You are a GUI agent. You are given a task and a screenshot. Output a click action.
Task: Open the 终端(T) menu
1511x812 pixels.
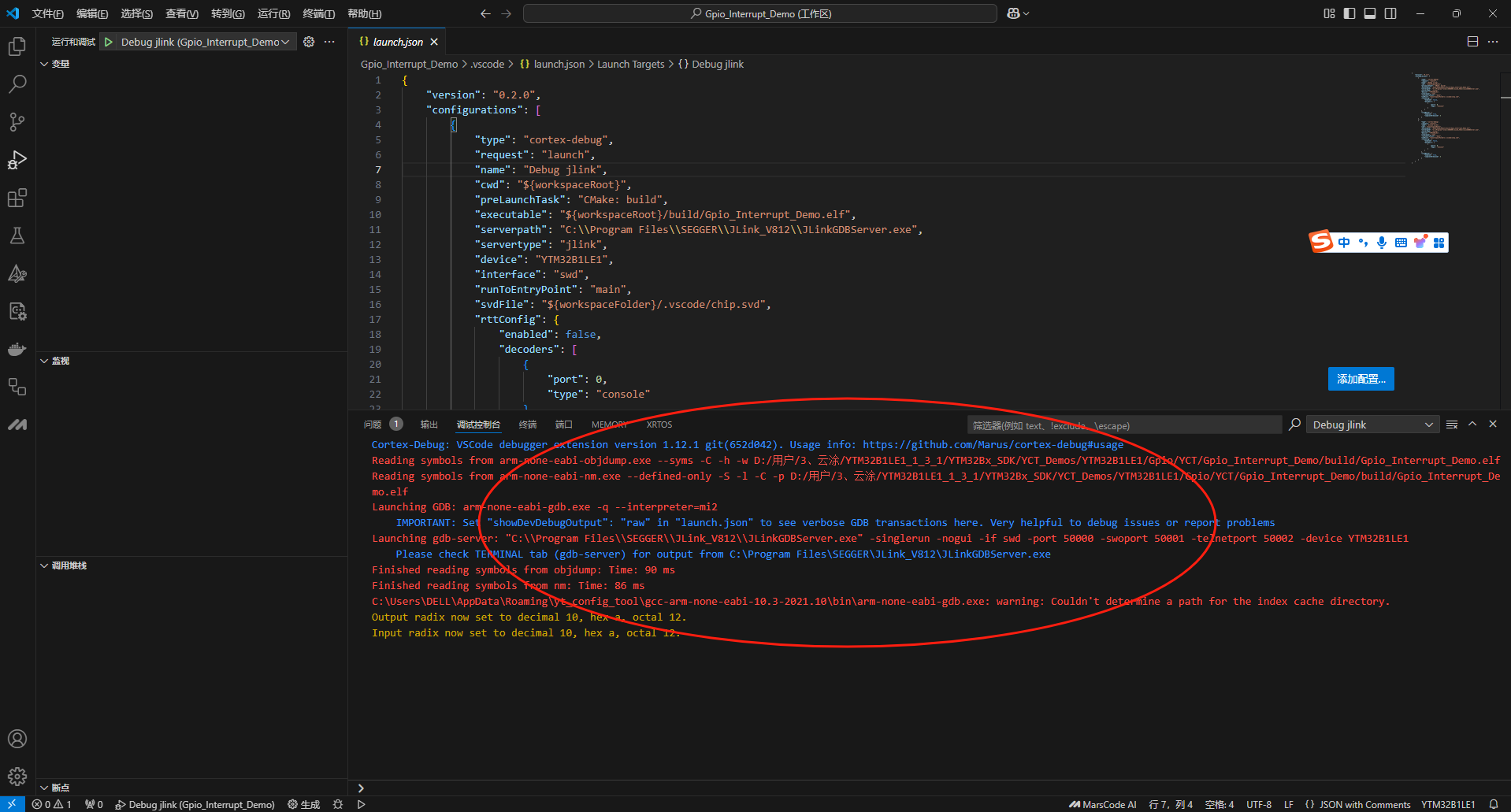tap(319, 13)
